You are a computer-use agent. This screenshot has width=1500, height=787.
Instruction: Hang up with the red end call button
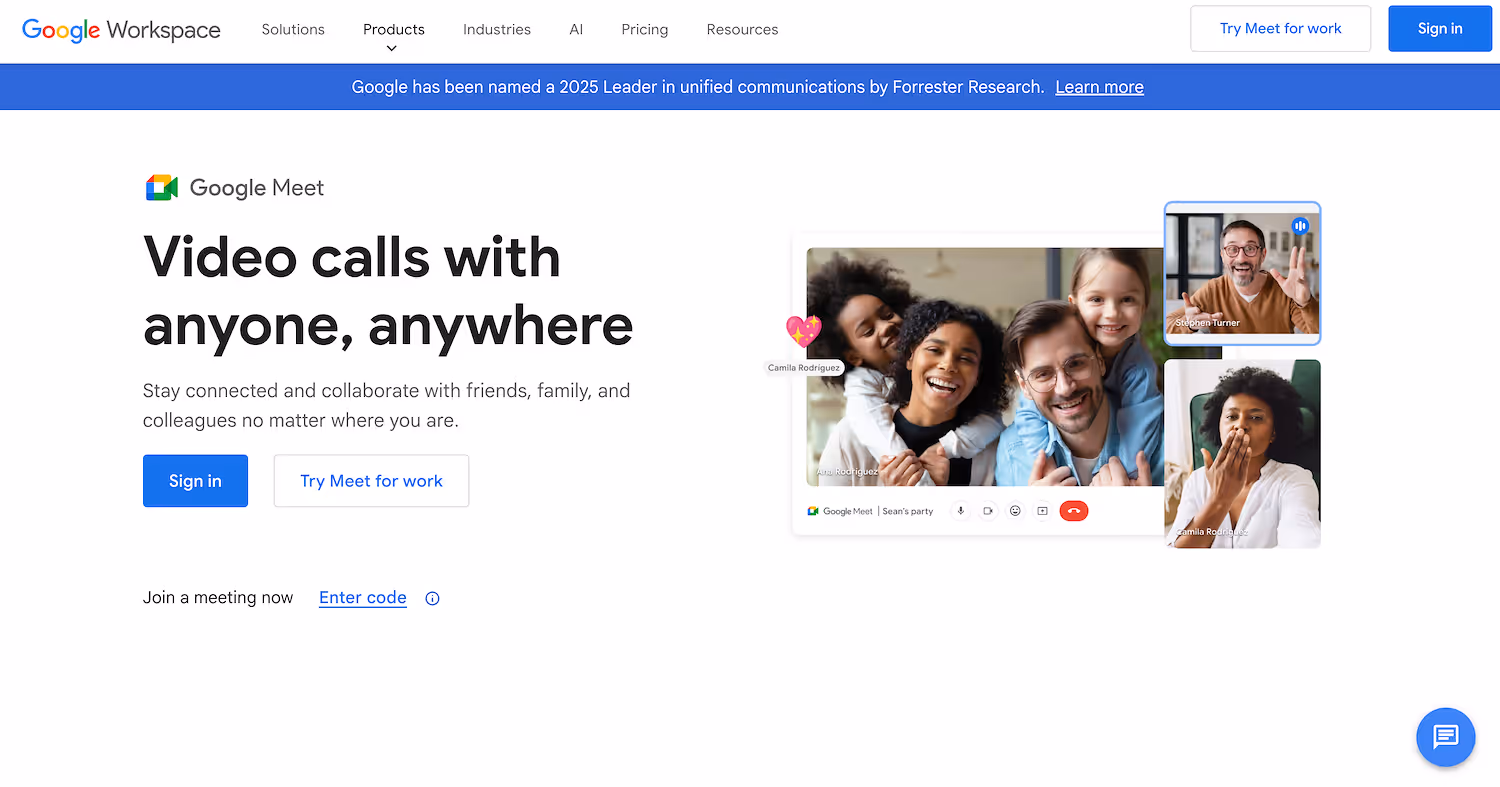[1073, 510]
